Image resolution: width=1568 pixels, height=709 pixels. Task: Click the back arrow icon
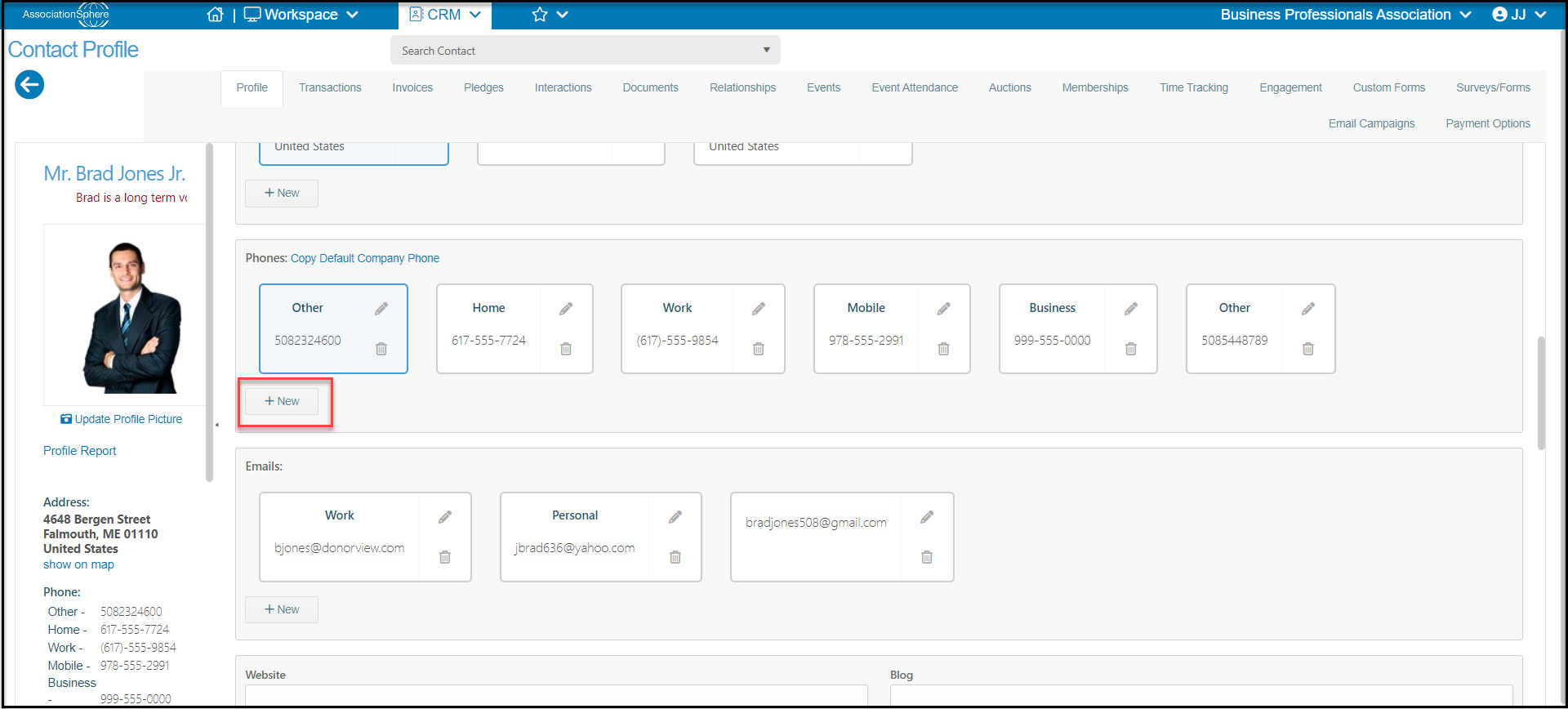(29, 84)
